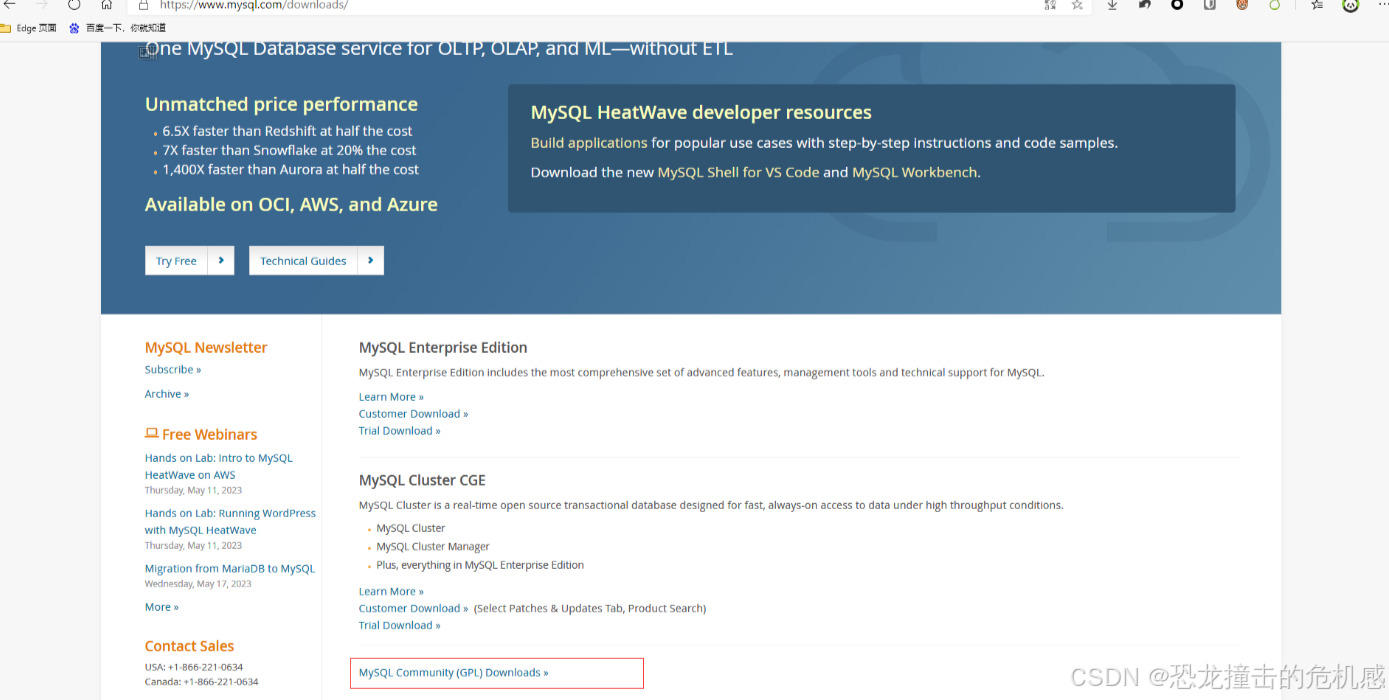Open the Technical Guides button
Viewport: 1389px width, 700px height.
click(316, 261)
